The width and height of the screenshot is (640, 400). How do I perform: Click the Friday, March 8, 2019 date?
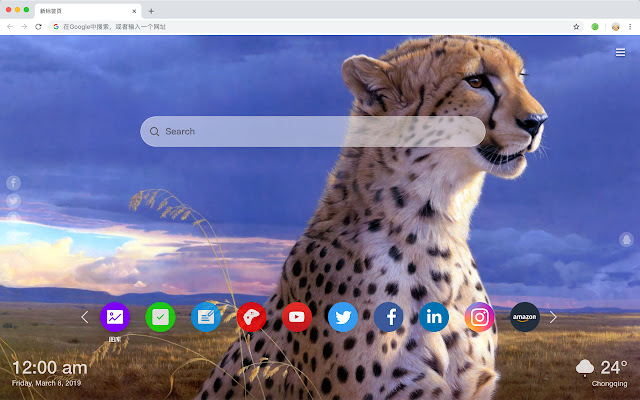click(x=46, y=383)
